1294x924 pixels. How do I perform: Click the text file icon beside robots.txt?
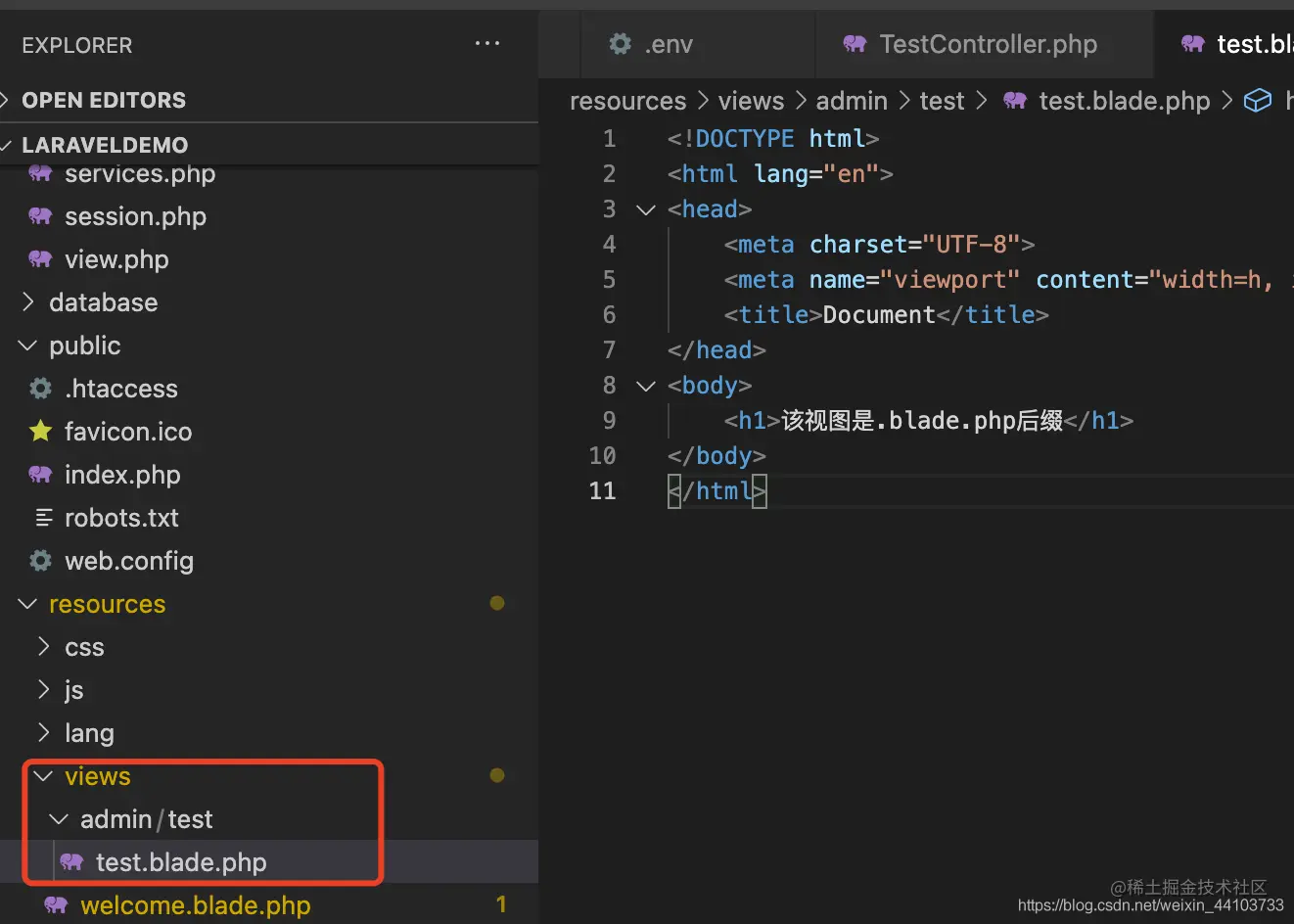43,518
